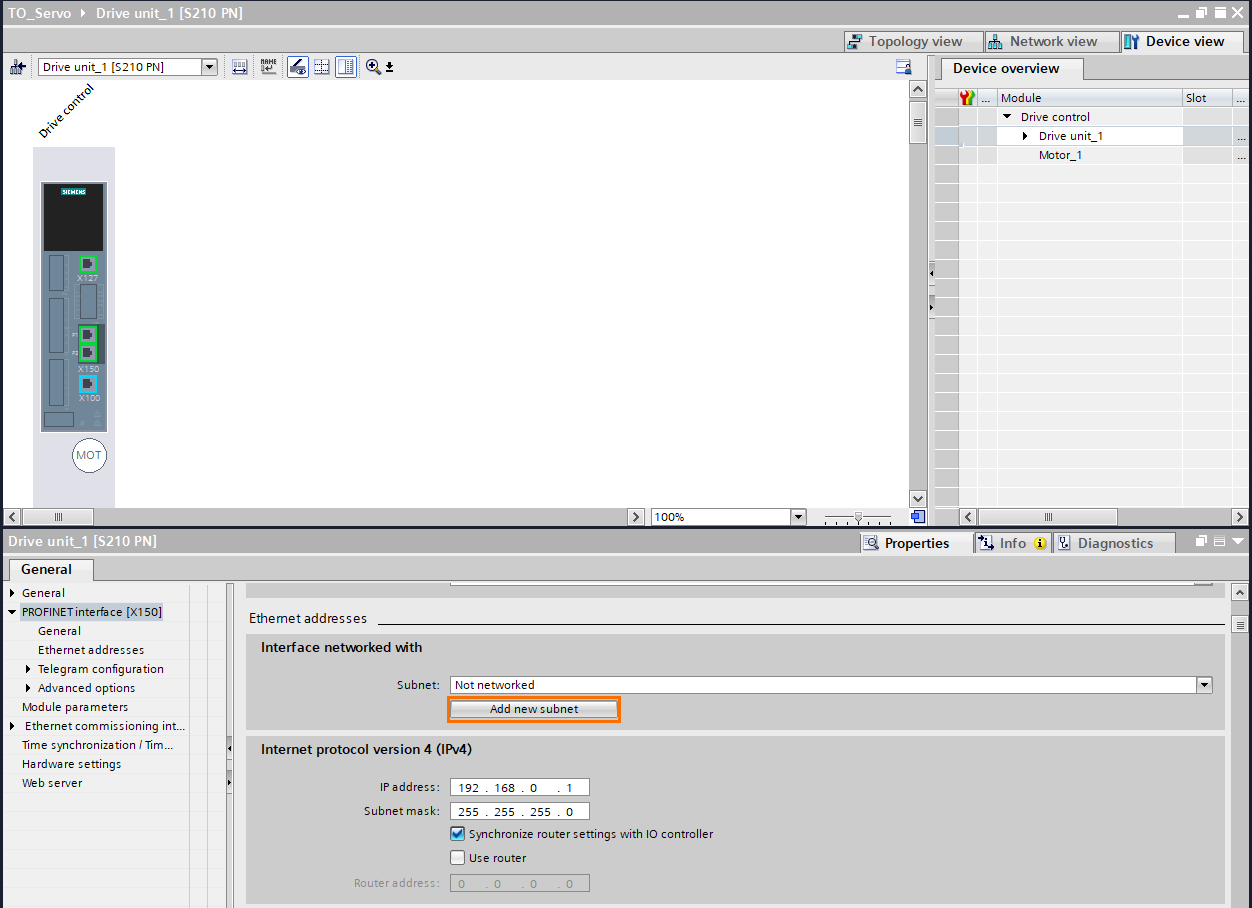Click the IP address field showing 192.168.0.1
The height and width of the screenshot is (908, 1252).
519,787
